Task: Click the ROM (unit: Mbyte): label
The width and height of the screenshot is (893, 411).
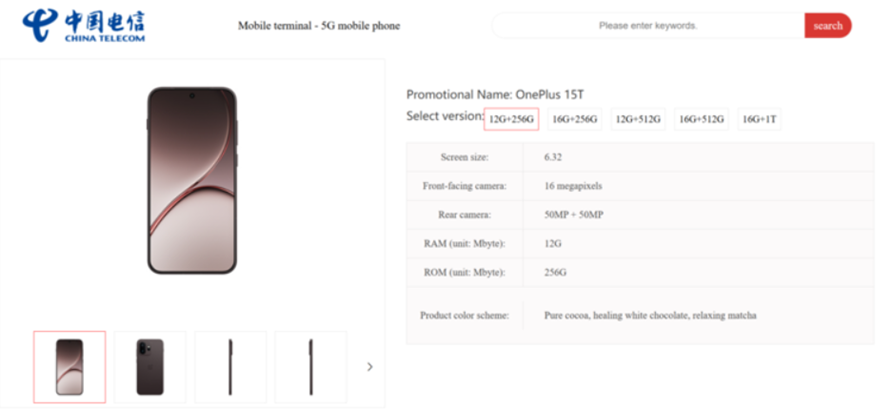Action: coord(465,273)
